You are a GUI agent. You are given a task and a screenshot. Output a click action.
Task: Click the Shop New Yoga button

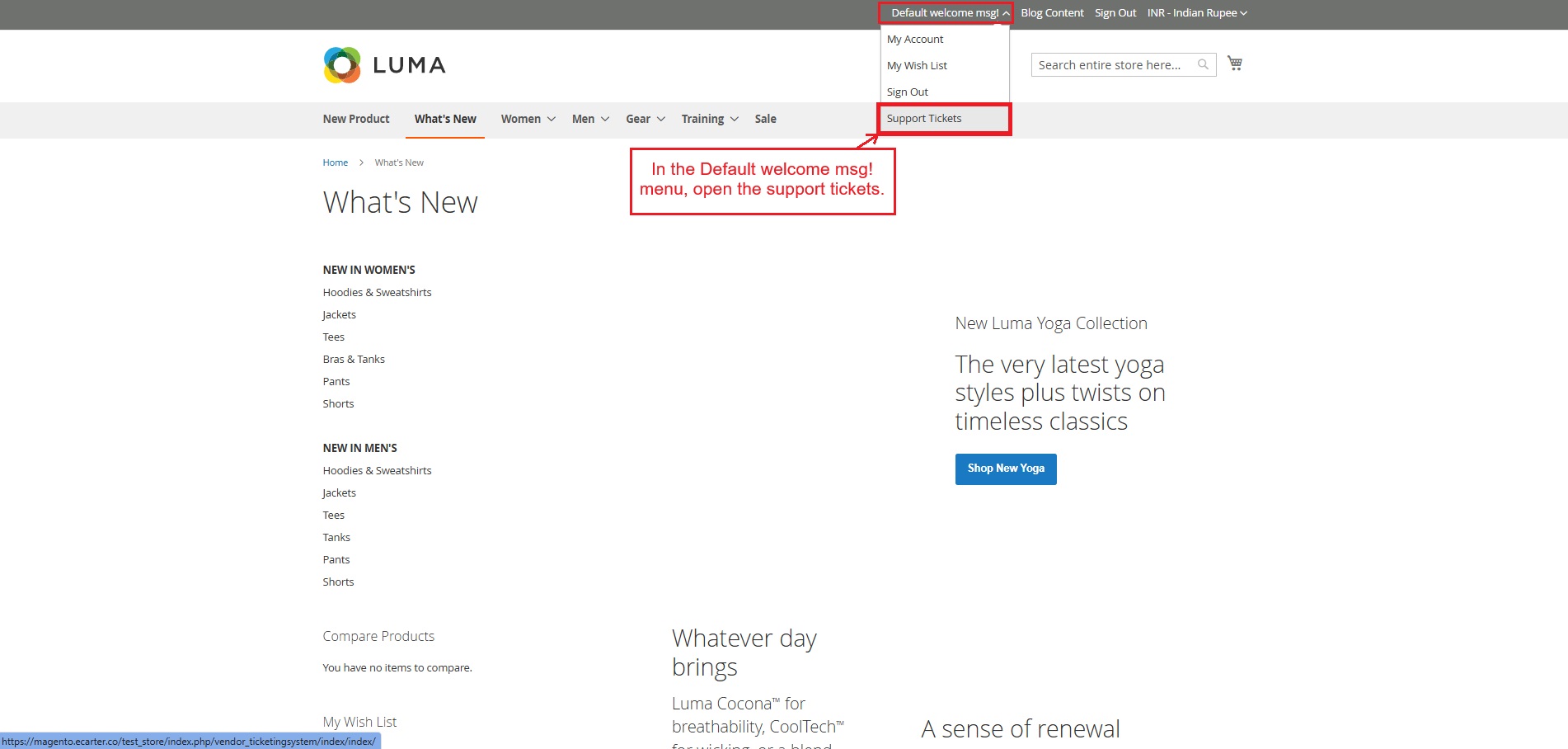[x=1006, y=469]
